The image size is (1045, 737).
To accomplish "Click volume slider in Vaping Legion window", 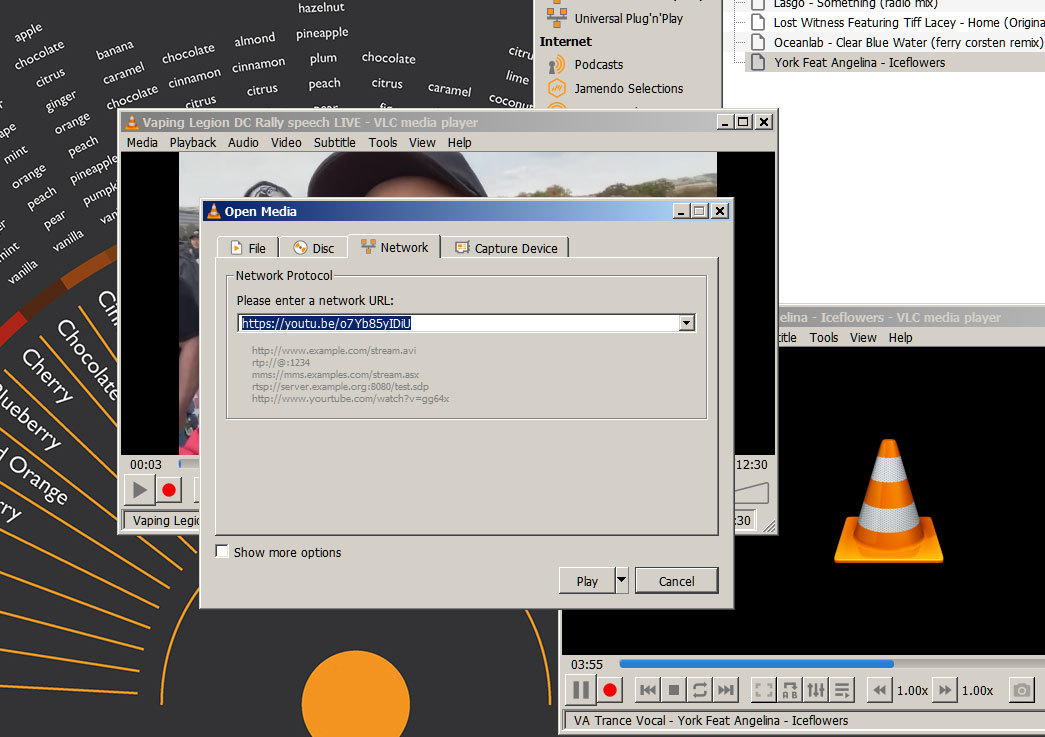I will pos(751,493).
